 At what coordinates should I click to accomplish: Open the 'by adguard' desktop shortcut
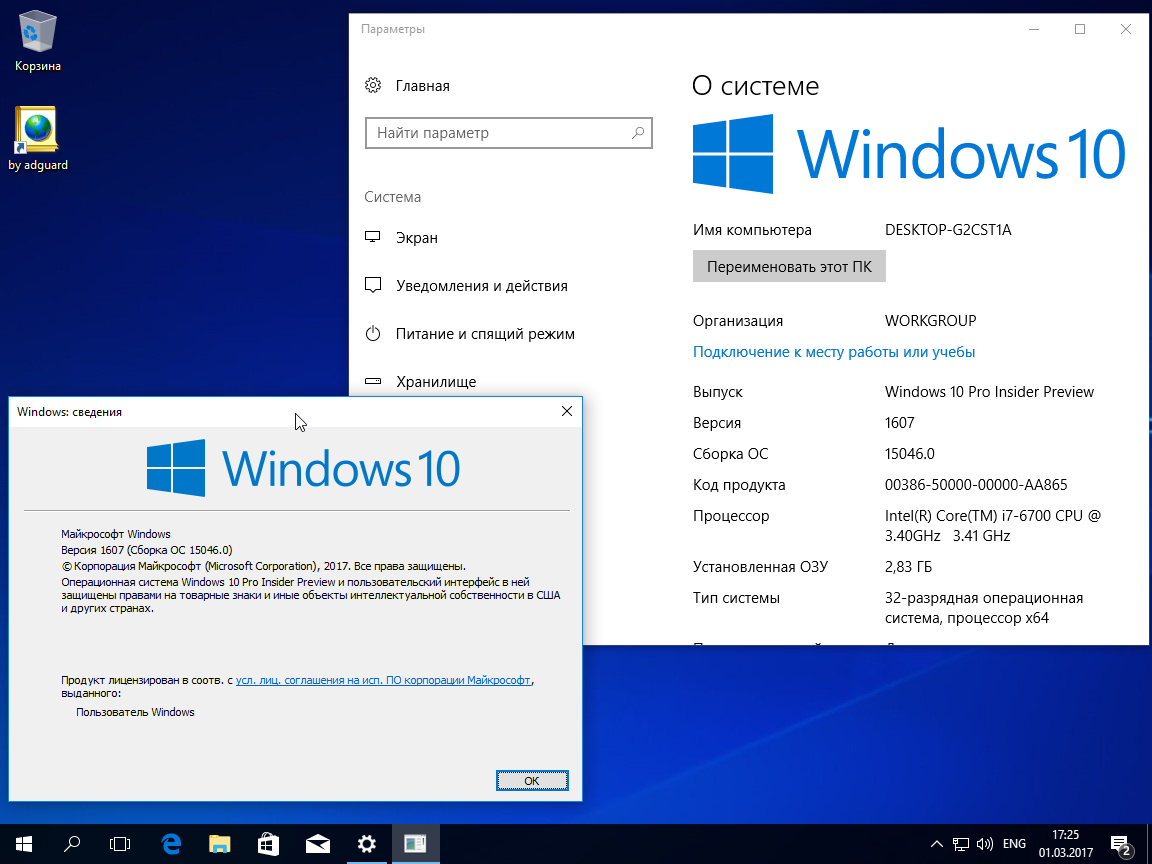pyautogui.click(x=37, y=140)
